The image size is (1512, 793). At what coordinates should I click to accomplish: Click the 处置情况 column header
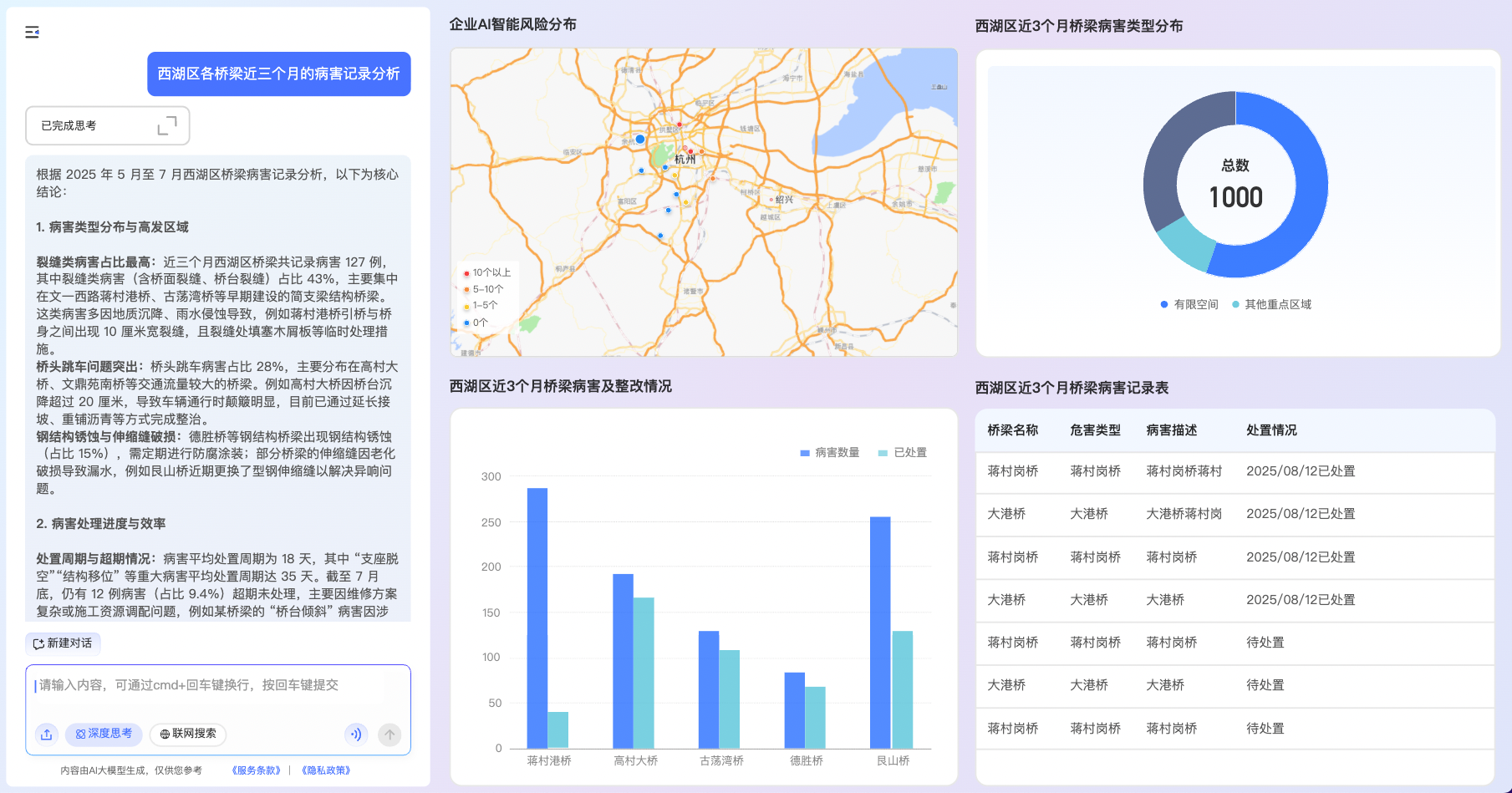pyautogui.click(x=1271, y=430)
